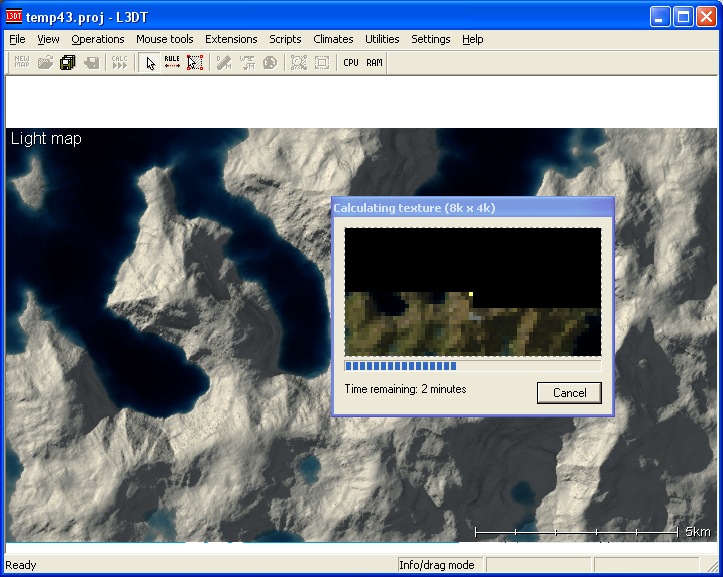Click the globe 3D view icon
Viewport: 723px width, 577px height.
pyautogui.click(x=270, y=62)
